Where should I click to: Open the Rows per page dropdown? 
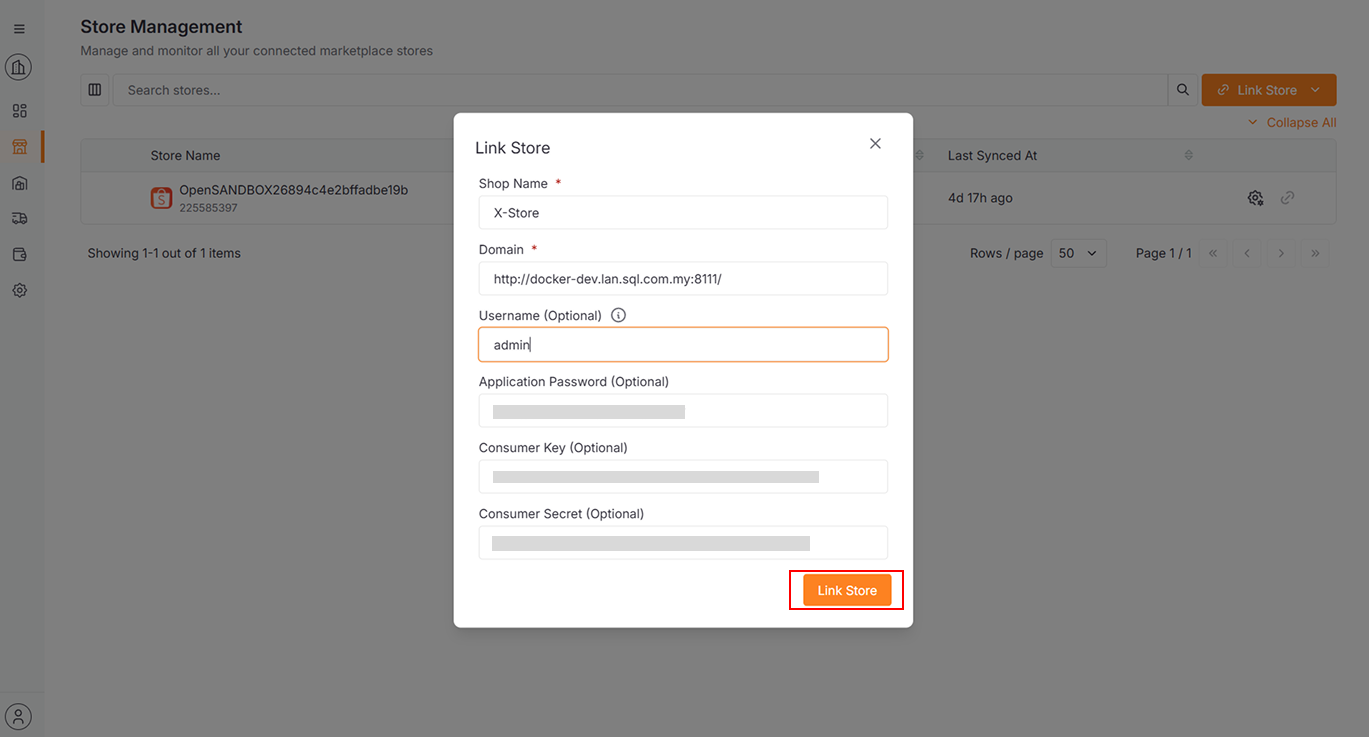tap(1079, 253)
